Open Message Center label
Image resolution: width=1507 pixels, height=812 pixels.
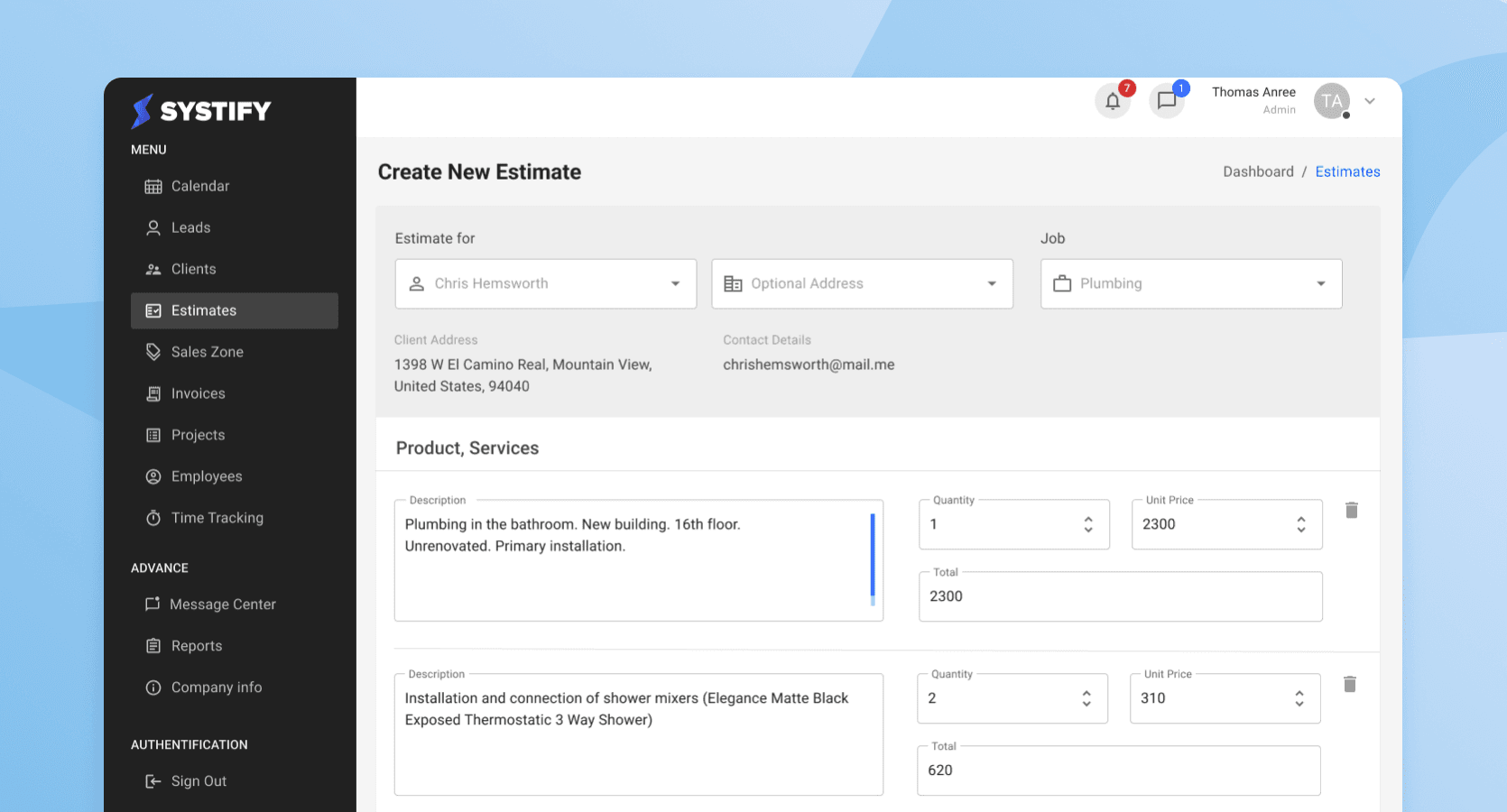[x=223, y=604]
